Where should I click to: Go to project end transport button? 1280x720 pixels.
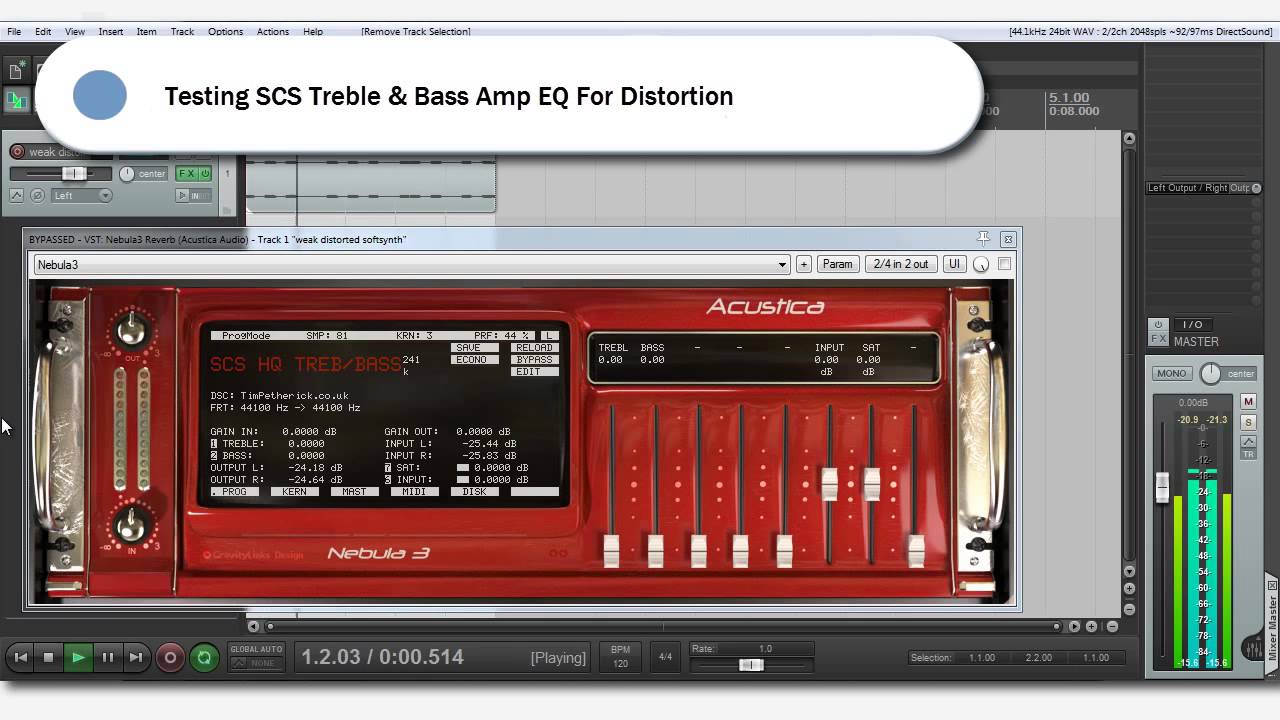(136, 657)
